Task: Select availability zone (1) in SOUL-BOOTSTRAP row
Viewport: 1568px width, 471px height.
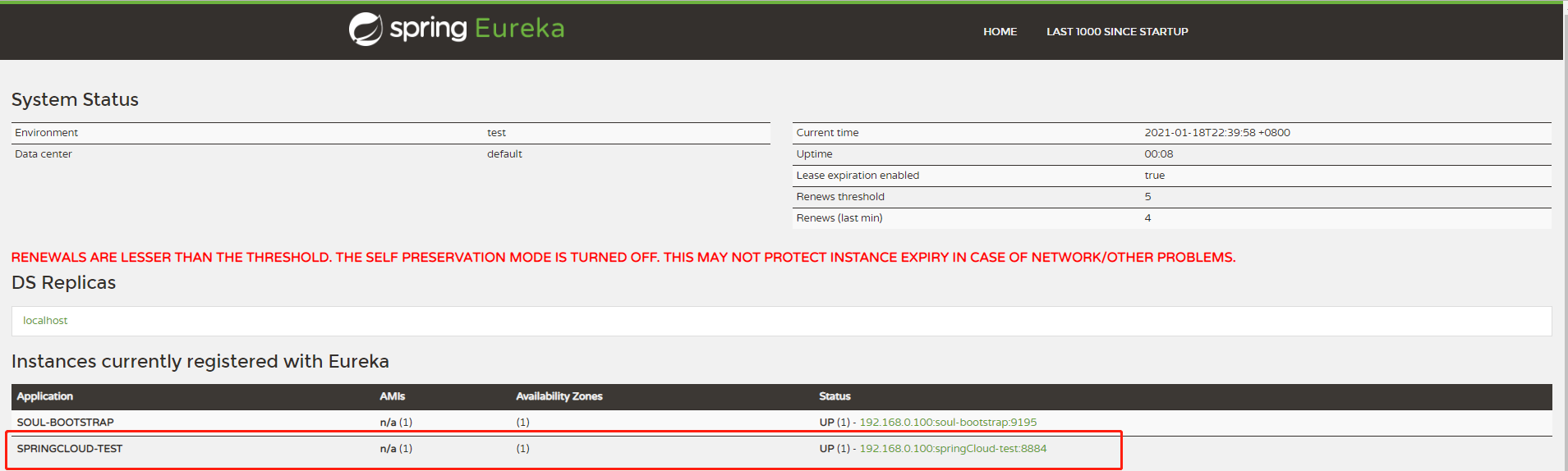Action: pyautogui.click(x=522, y=423)
